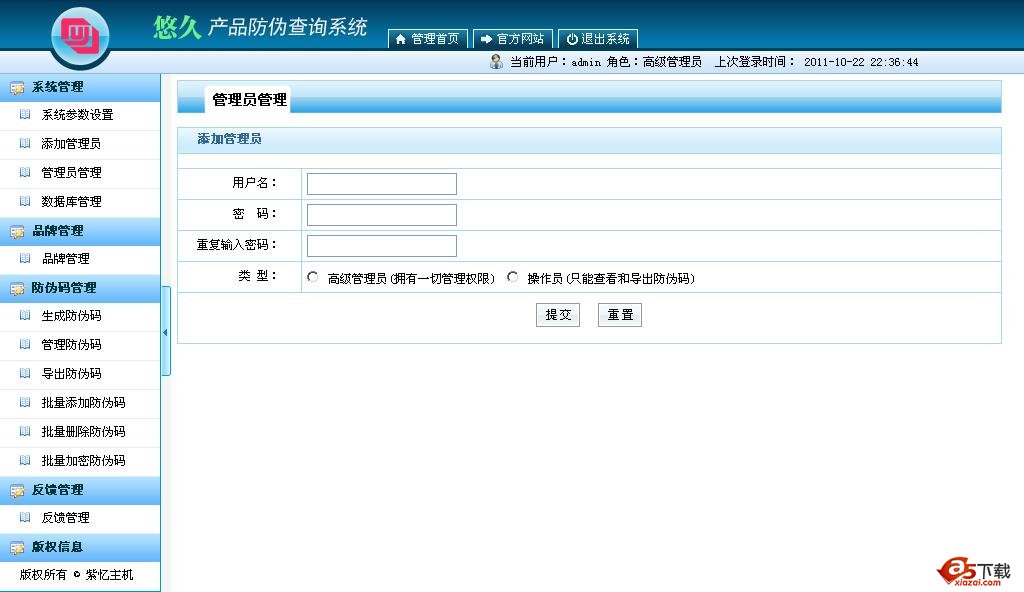The height and width of the screenshot is (592, 1024).
Task: Collapse the sidebar using the splitter arrow
Action: coord(166,332)
